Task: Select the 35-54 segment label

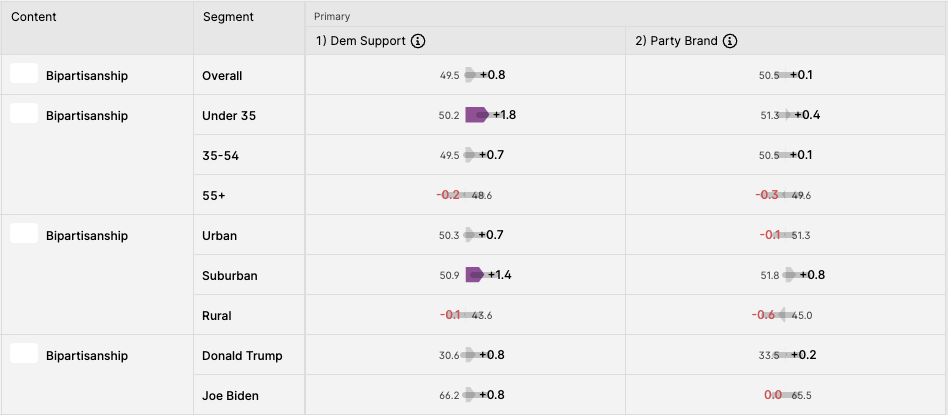Action: (221, 155)
